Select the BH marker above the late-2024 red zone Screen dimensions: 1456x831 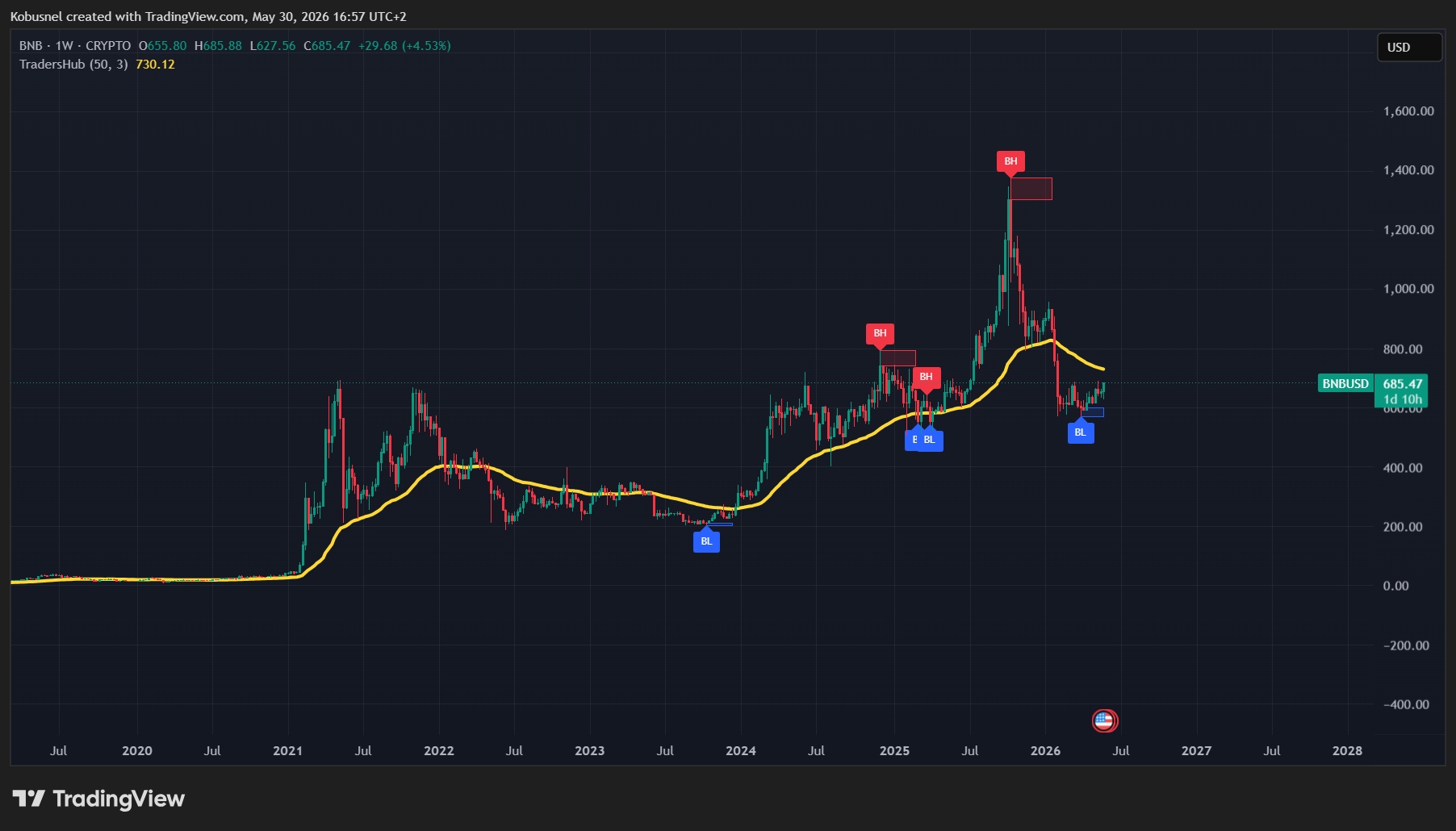coord(880,334)
